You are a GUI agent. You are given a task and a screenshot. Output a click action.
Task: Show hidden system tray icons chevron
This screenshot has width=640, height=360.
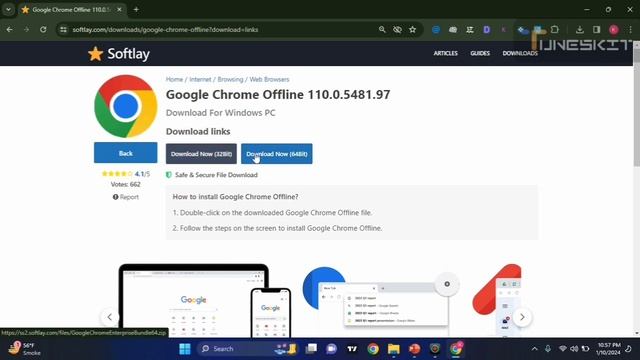click(x=534, y=349)
